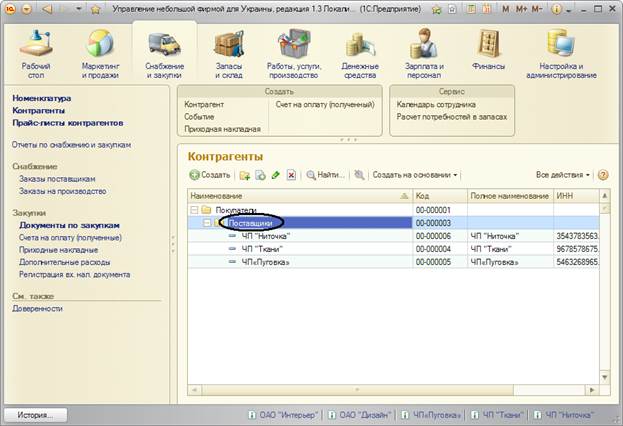This screenshot has height=426, width=623.
Task: Open the Все действия dropdown
Action: (563, 175)
